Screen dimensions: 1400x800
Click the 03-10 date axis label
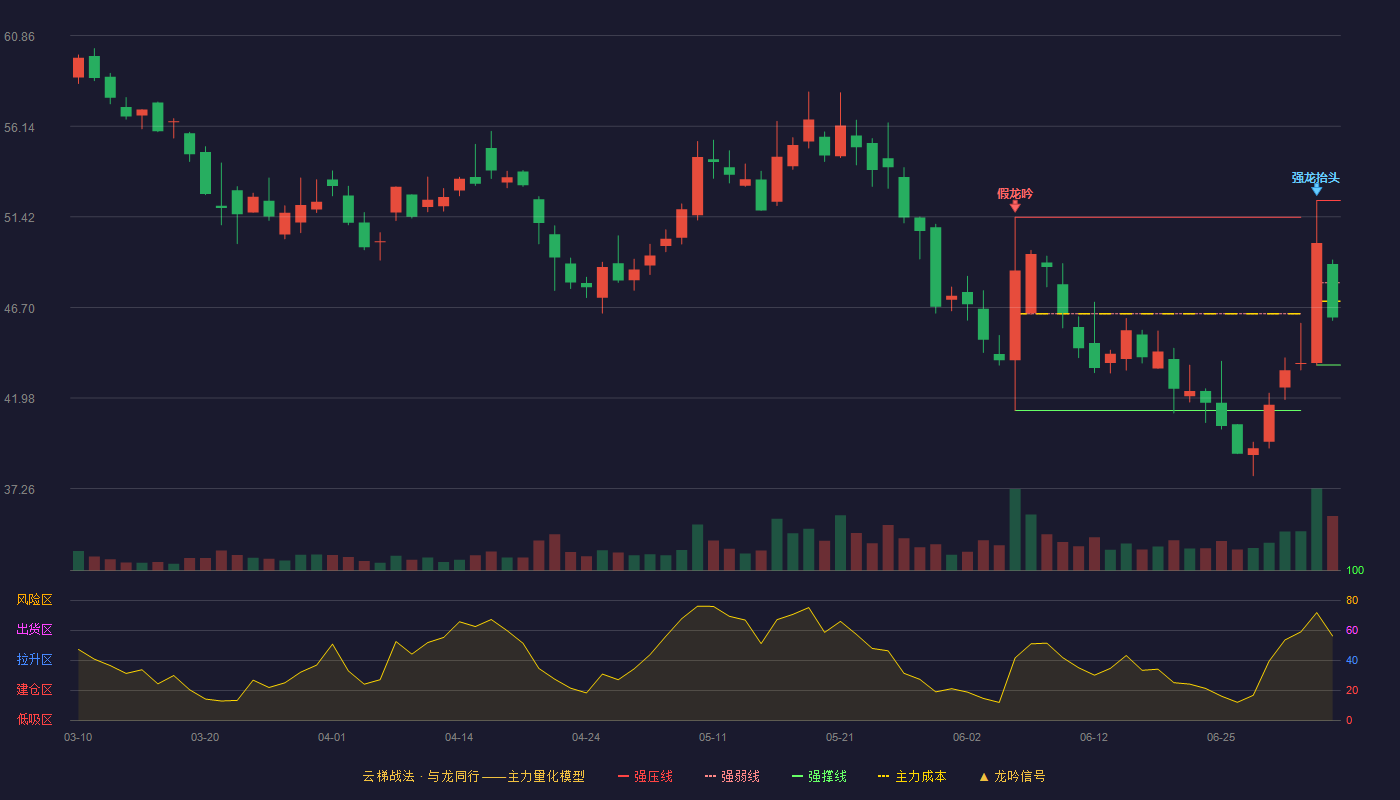pyautogui.click(x=78, y=737)
